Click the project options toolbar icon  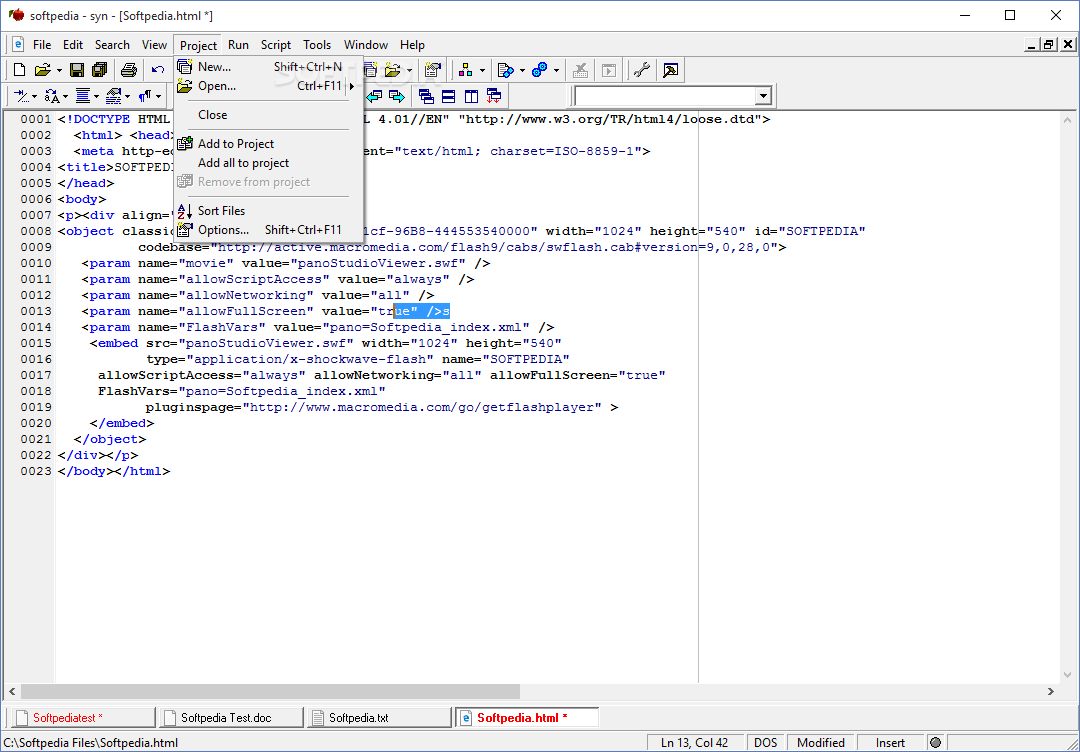point(433,70)
